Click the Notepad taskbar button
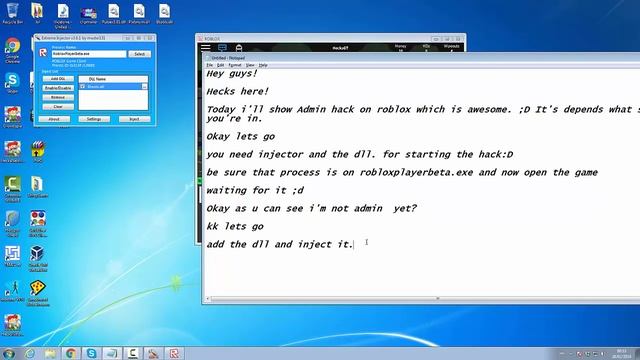 click(112, 353)
